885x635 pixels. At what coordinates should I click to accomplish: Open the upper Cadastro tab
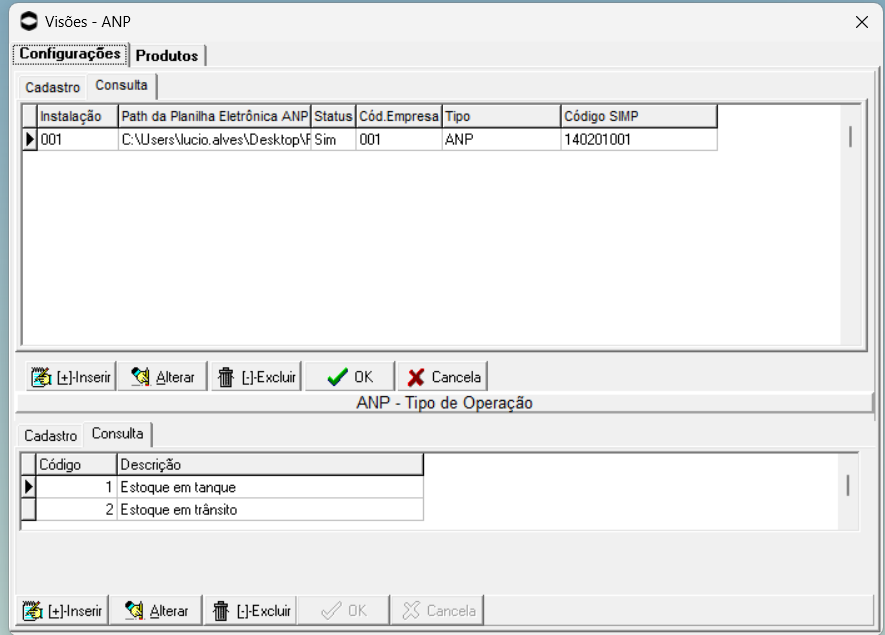(52, 87)
